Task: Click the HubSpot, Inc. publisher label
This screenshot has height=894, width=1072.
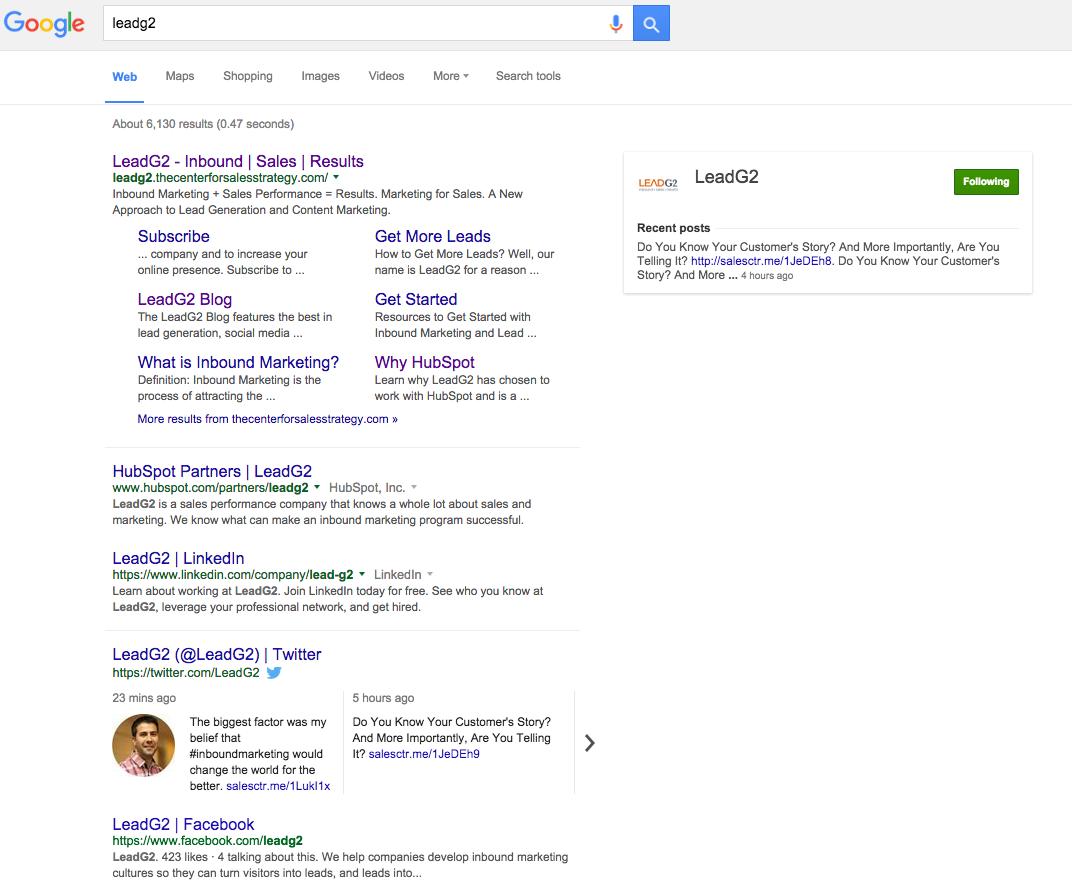Action: pyautogui.click(x=367, y=488)
